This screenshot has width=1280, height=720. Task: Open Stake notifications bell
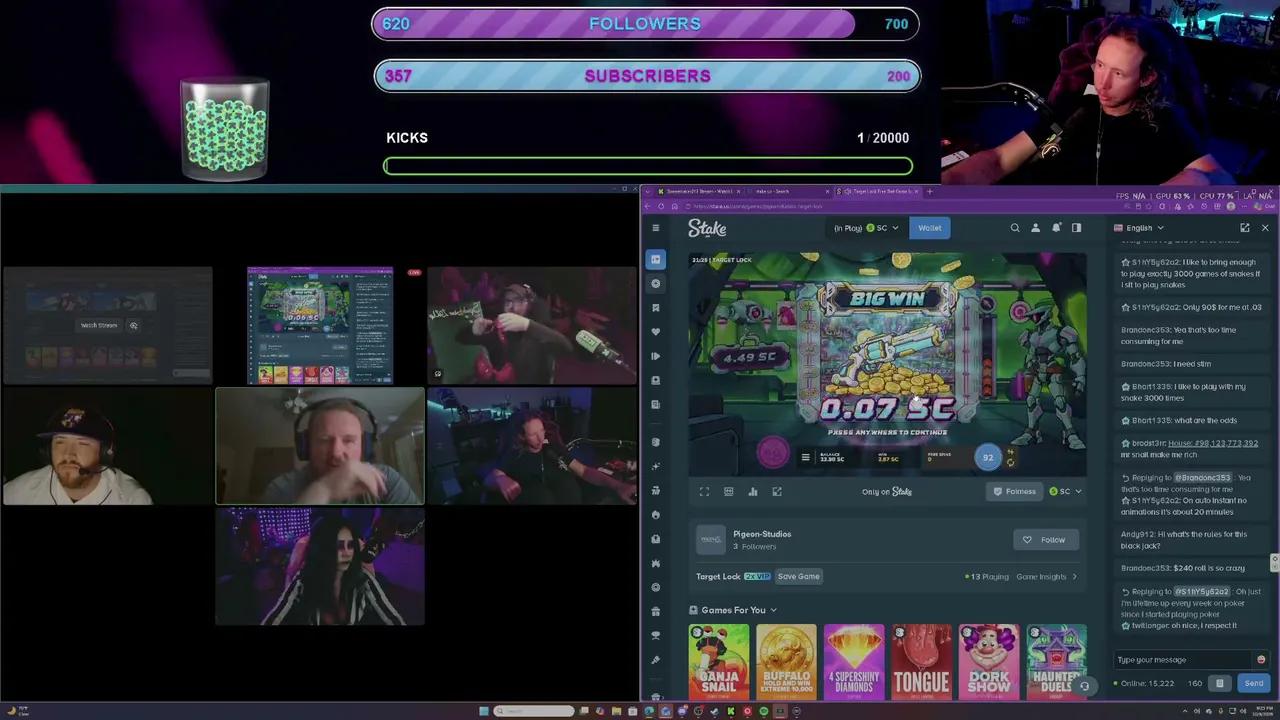(1056, 228)
